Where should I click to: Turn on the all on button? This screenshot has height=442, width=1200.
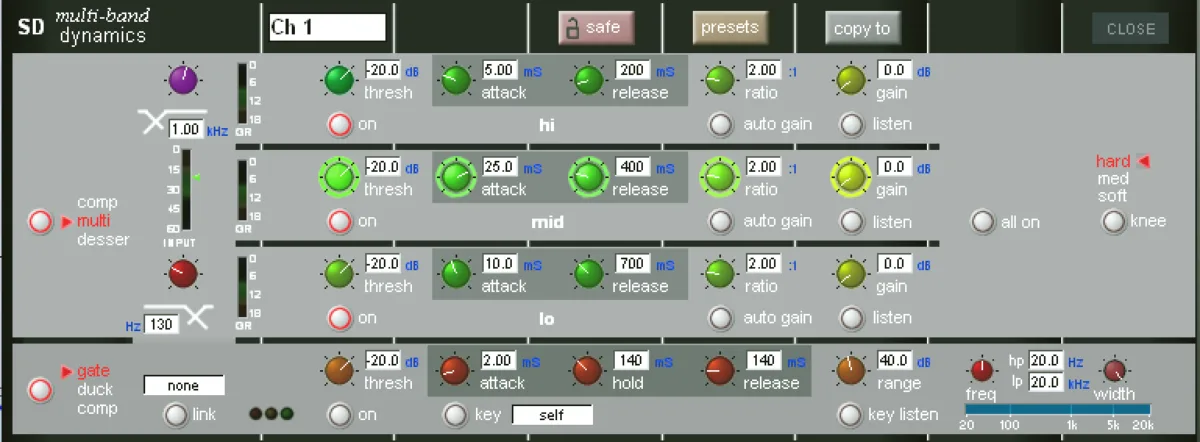[984, 222]
